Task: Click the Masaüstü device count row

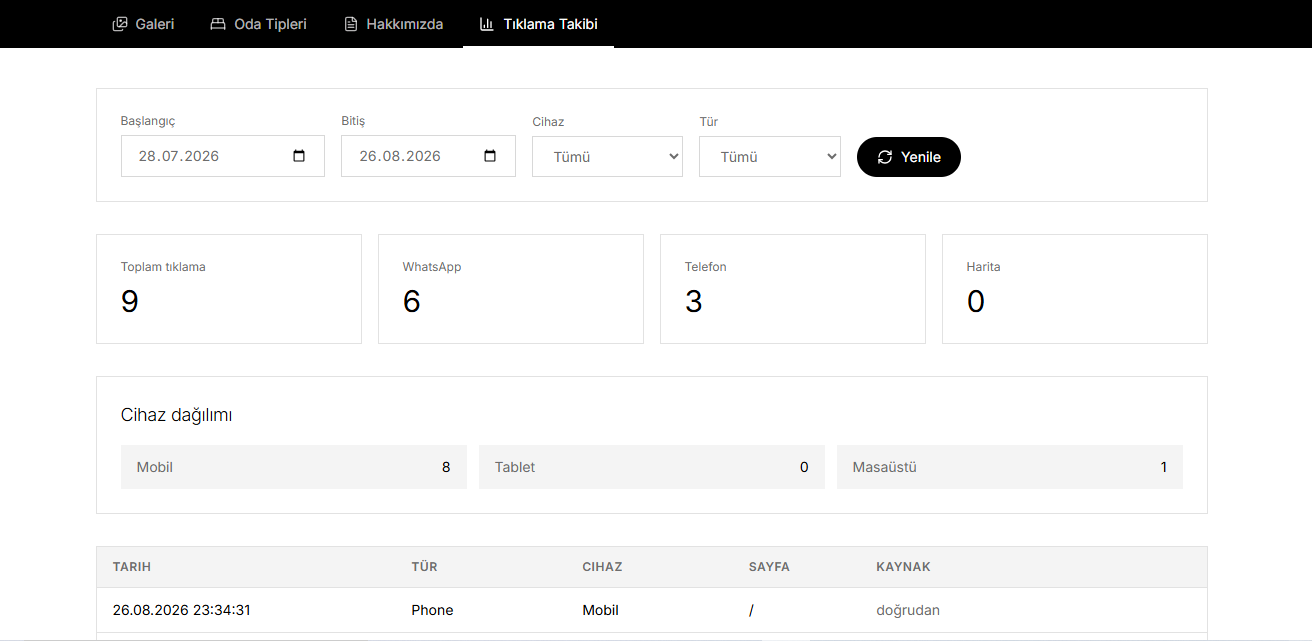Action: point(1010,467)
